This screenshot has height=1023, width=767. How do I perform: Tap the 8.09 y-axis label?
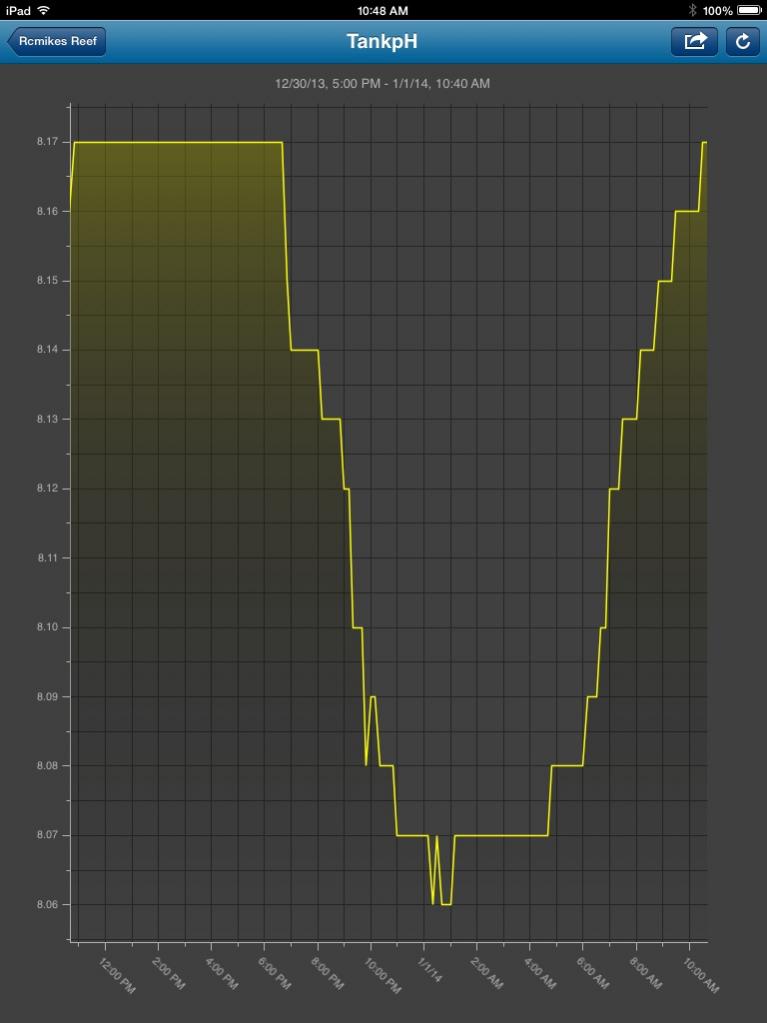(x=48, y=697)
